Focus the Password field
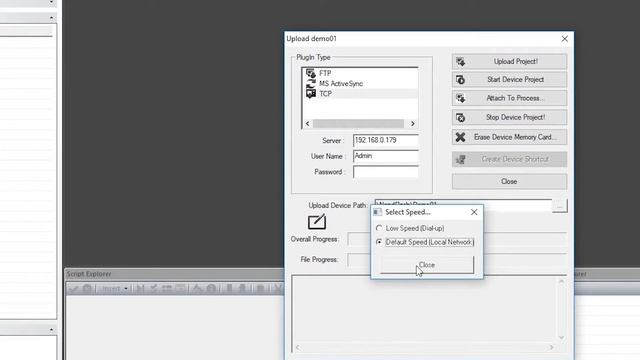Image resolution: width=640 pixels, height=360 pixels. tap(385, 172)
